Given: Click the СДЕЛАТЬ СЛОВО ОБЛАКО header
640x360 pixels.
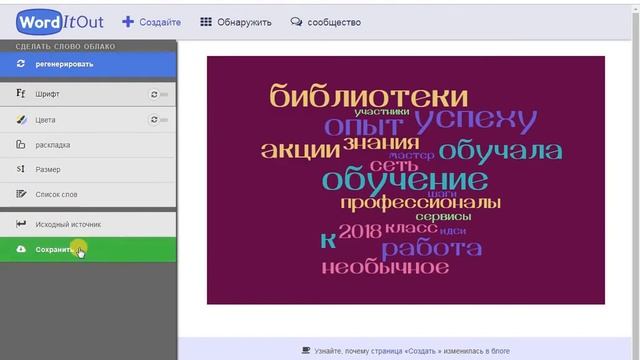Looking at the screenshot, I should click(x=65, y=46).
